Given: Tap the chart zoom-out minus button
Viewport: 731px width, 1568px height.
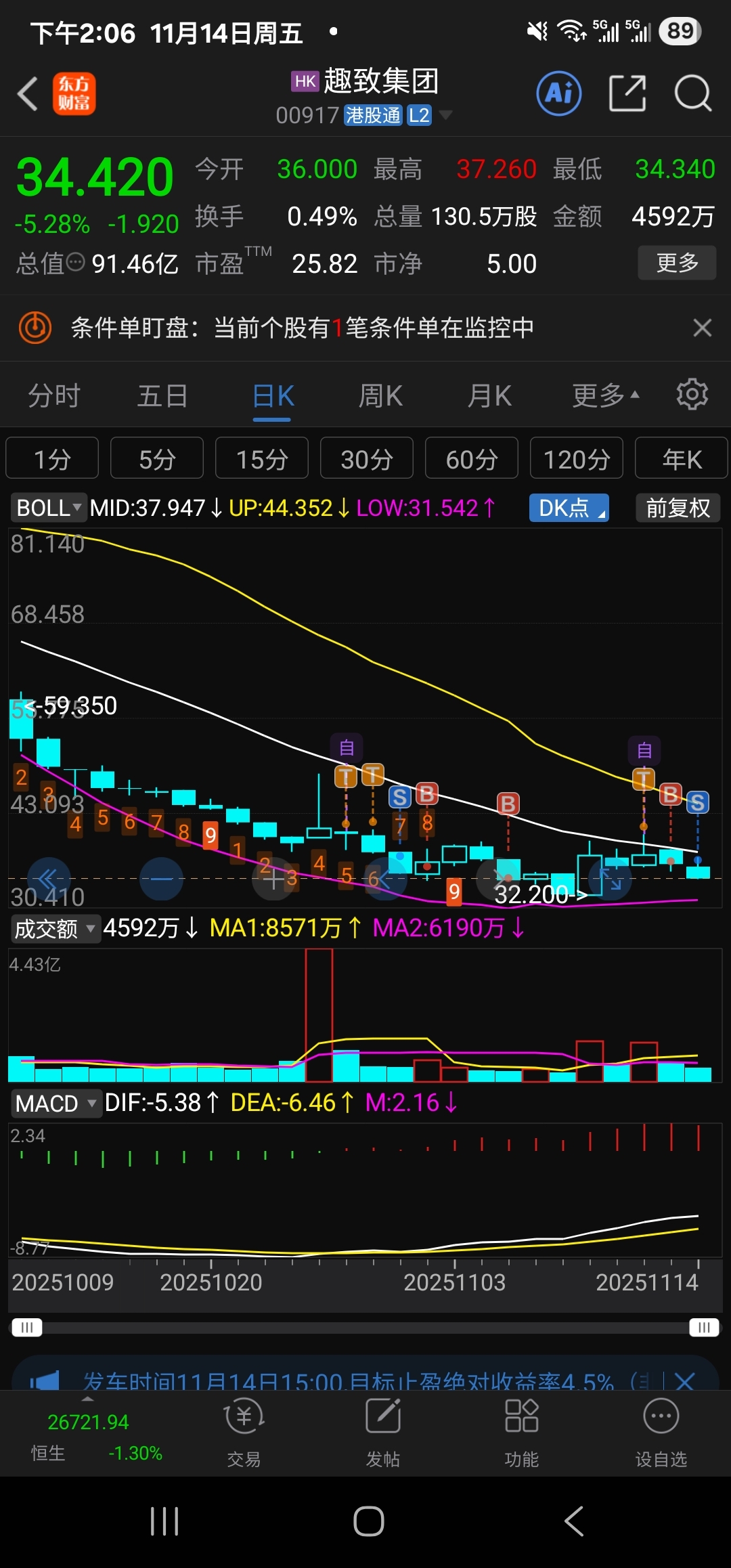Looking at the screenshot, I should 161,879.
